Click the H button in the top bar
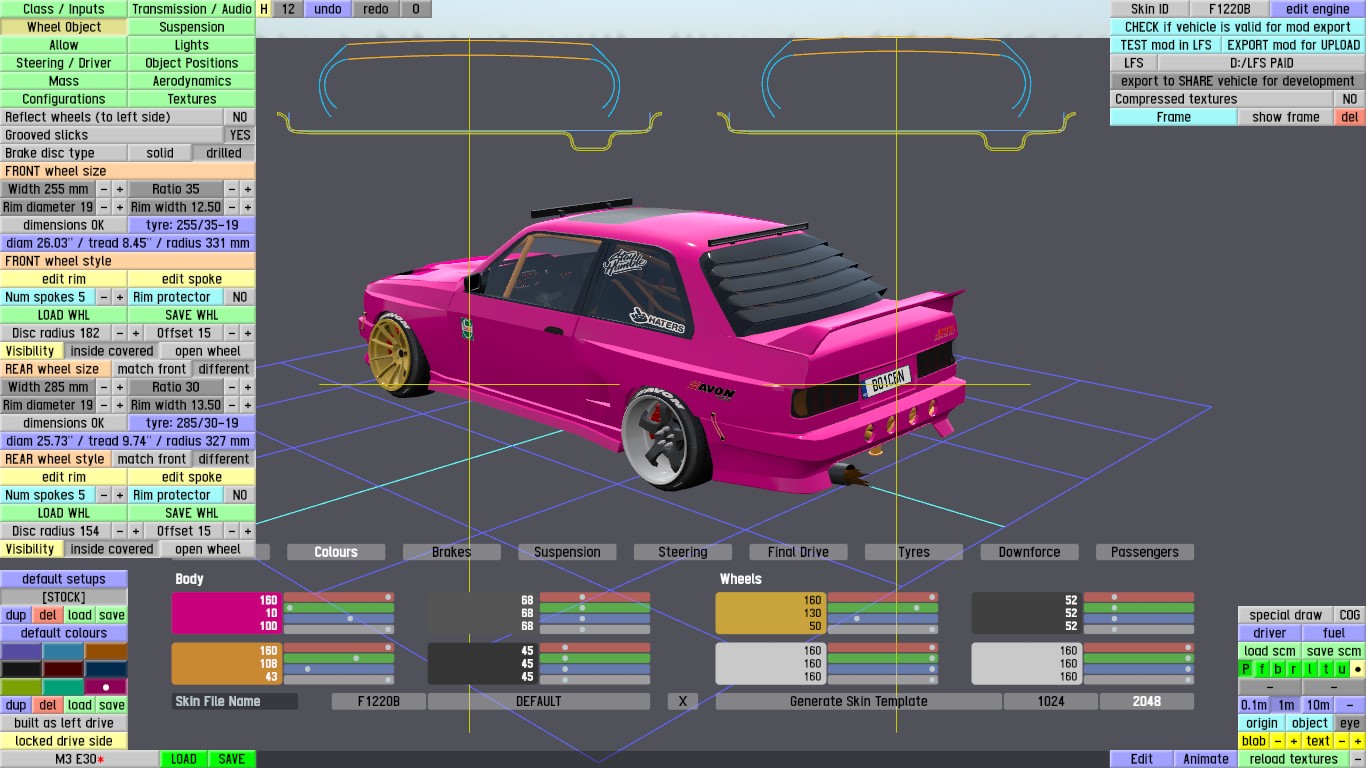Viewport: 1366px width, 768px height. point(264,9)
